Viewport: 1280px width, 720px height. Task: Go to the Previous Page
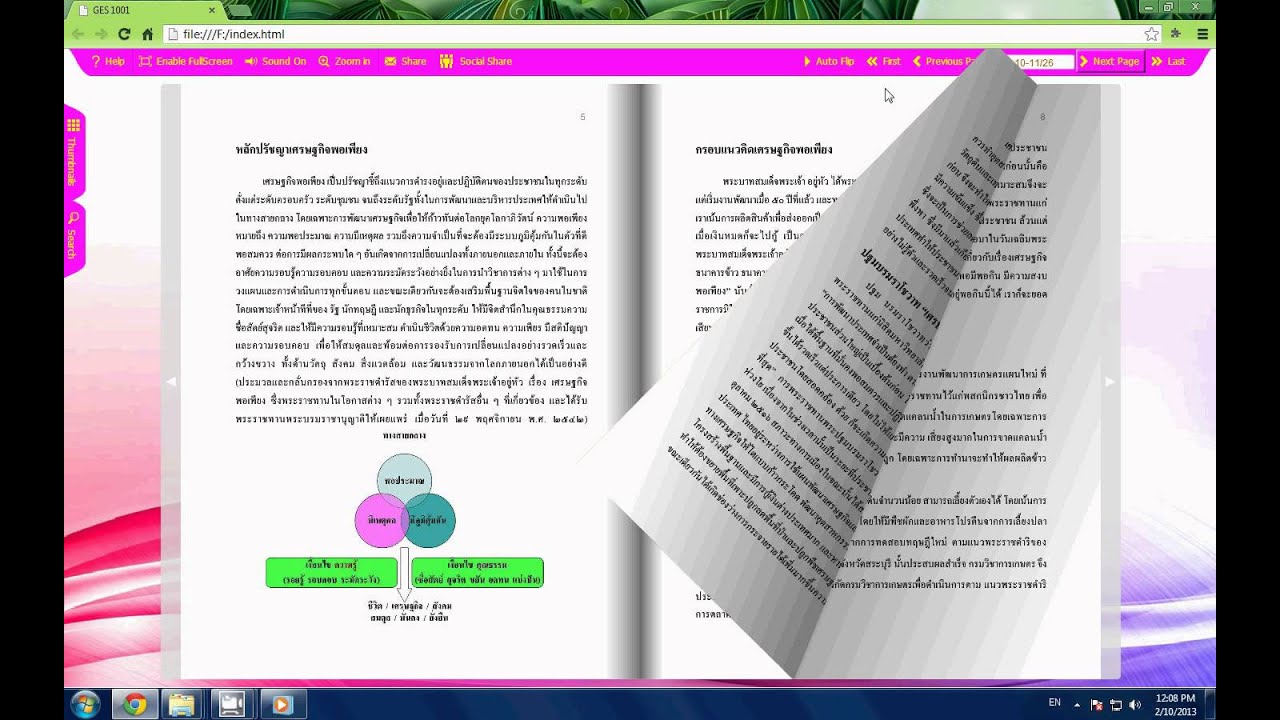point(944,61)
